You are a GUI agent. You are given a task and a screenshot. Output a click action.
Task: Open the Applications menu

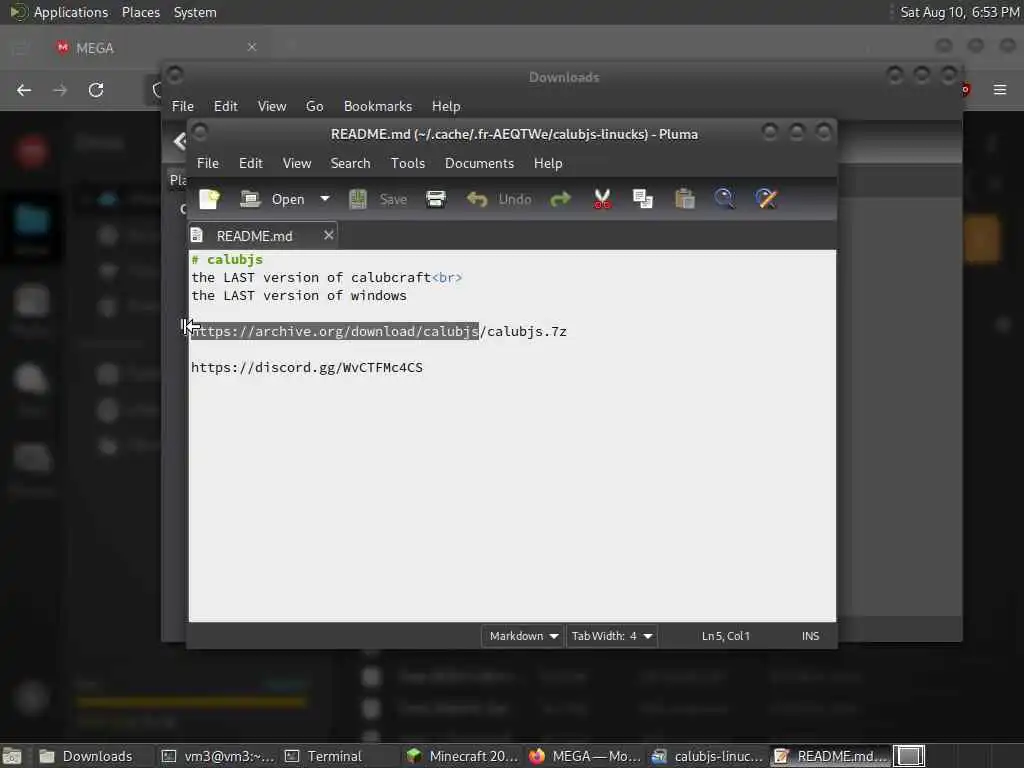tap(59, 12)
